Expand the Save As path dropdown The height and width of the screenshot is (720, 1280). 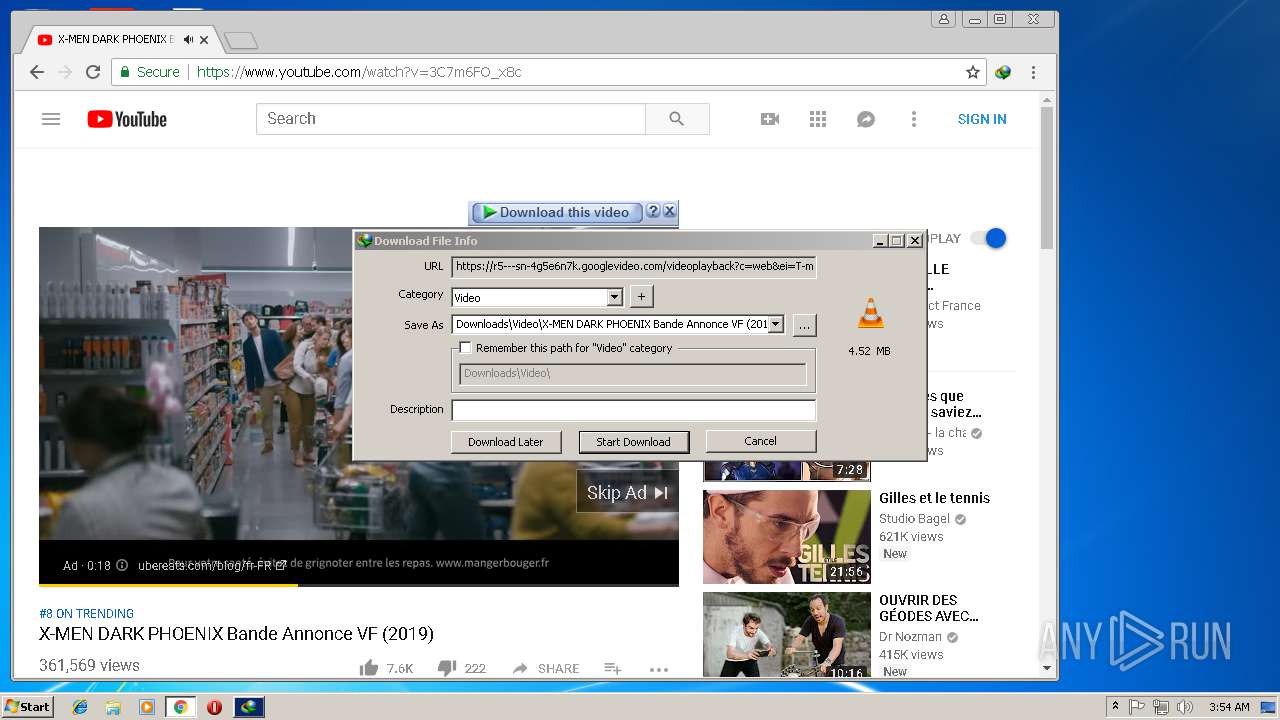pos(775,324)
